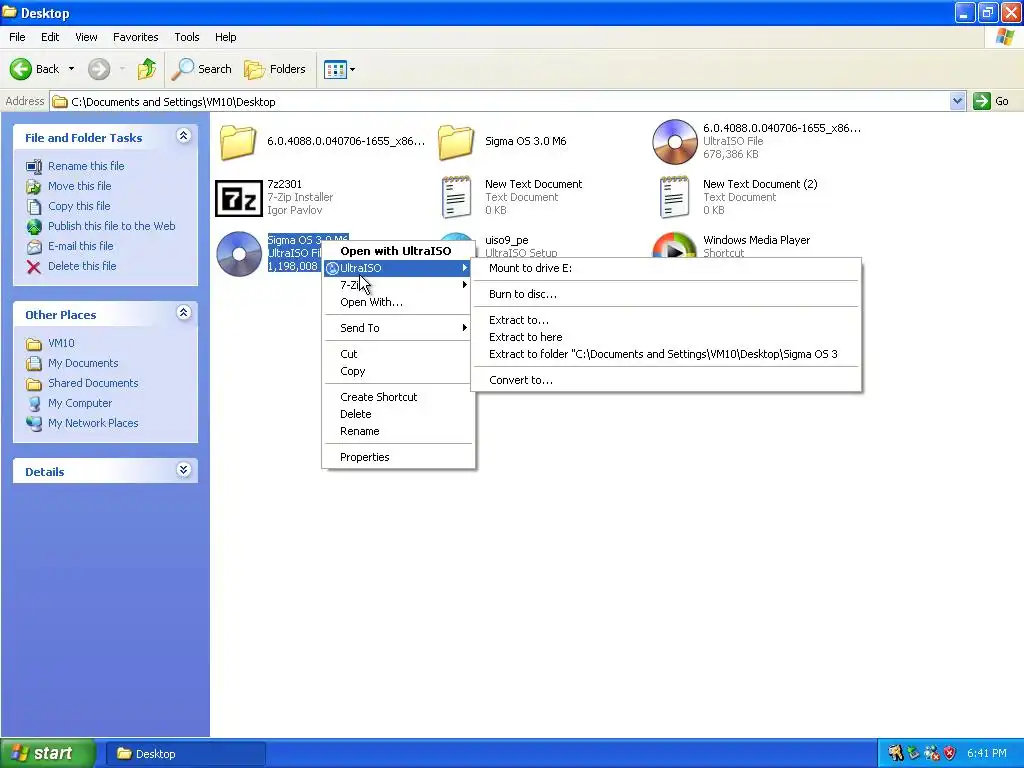Image resolution: width=1024 pixels, height=768 pixels.
Task: Select Mount to drive E: option
Action: coord(666,268)
